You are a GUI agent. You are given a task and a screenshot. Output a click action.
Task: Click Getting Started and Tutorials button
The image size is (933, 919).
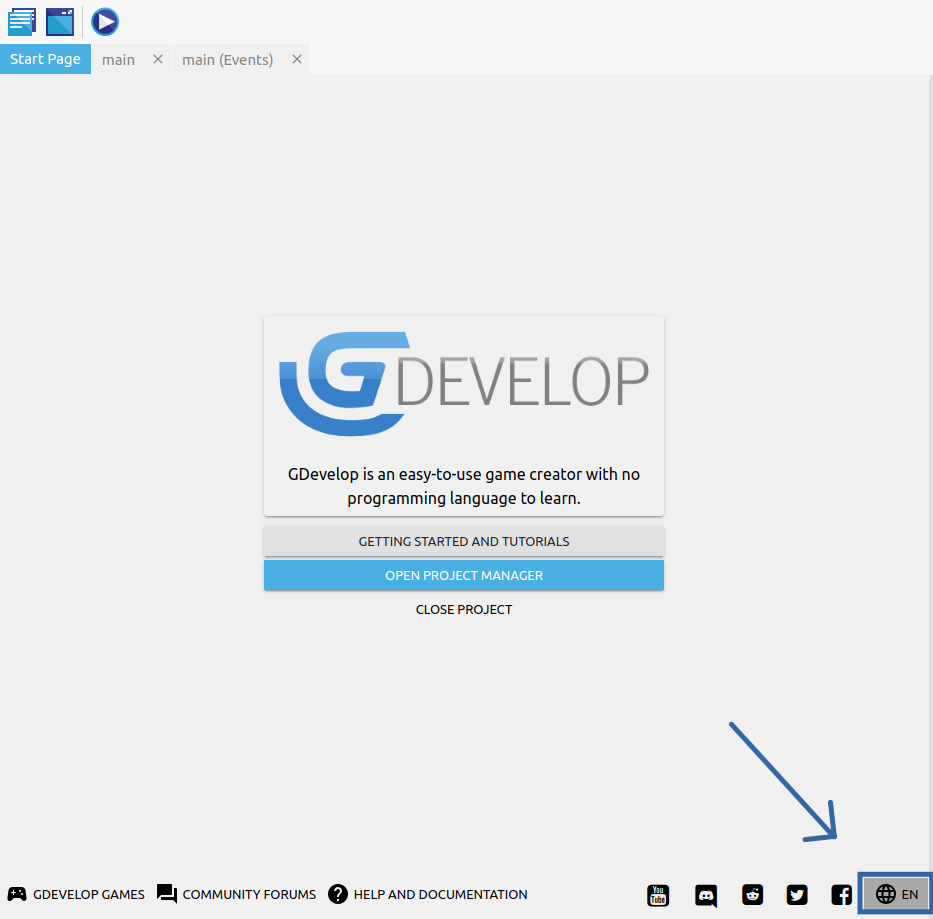(x=464, y=541)
